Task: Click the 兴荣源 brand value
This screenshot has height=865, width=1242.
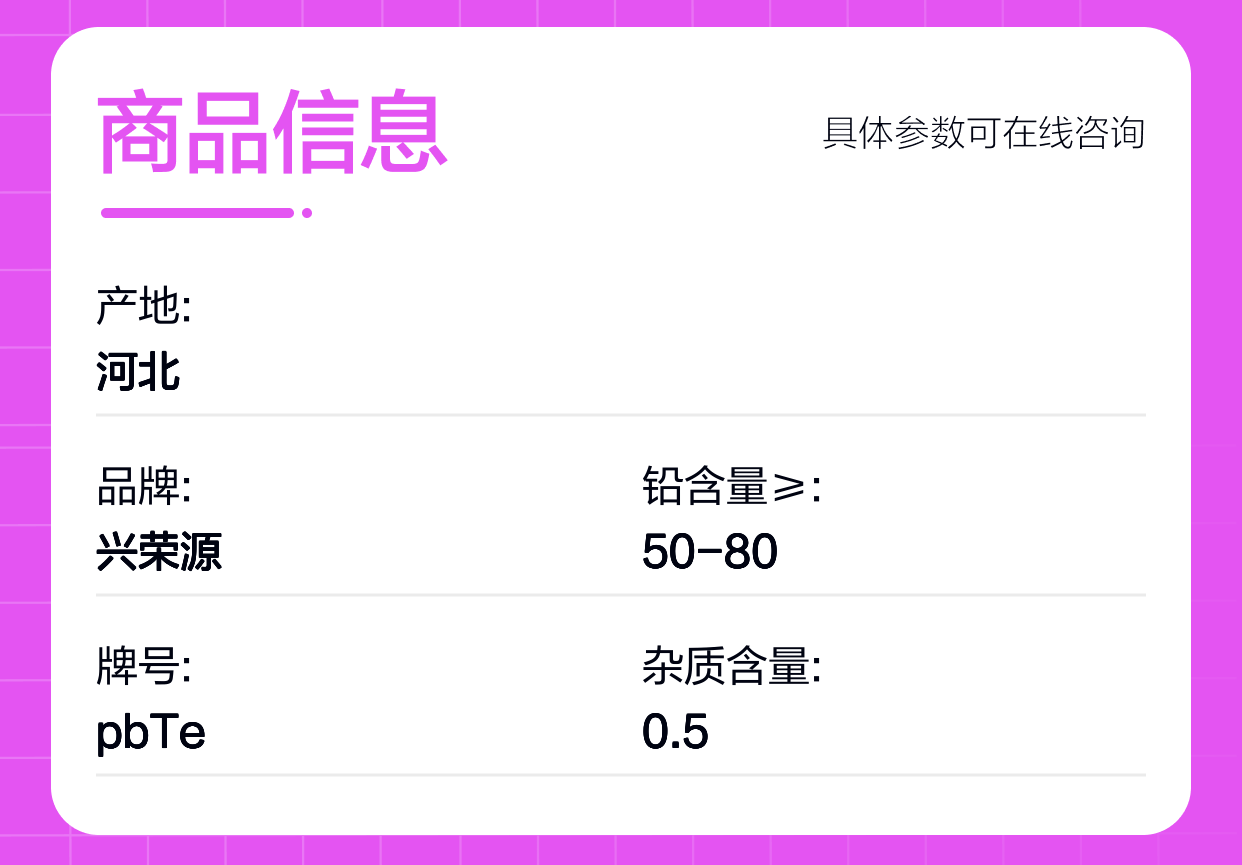Action: (159, 552)
